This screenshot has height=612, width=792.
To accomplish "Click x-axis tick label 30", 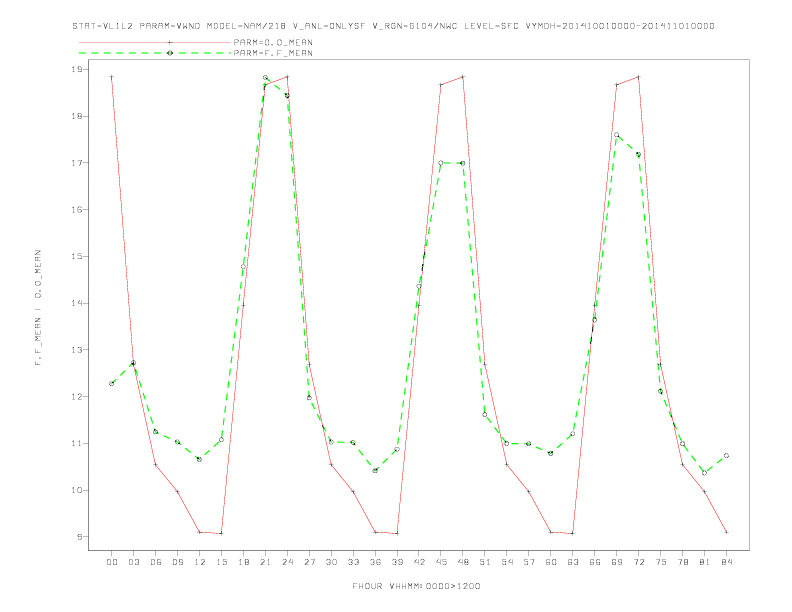I will click(331, 562).
